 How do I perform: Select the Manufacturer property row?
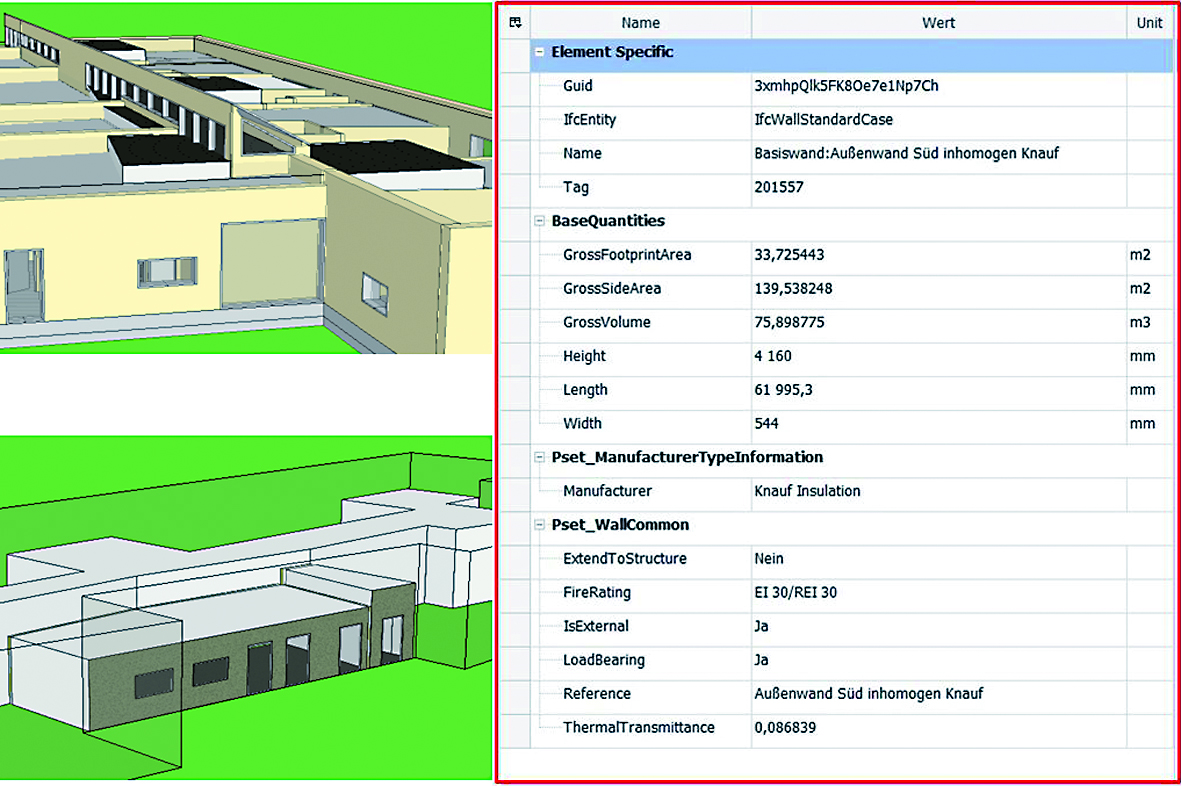coord(607,491)
